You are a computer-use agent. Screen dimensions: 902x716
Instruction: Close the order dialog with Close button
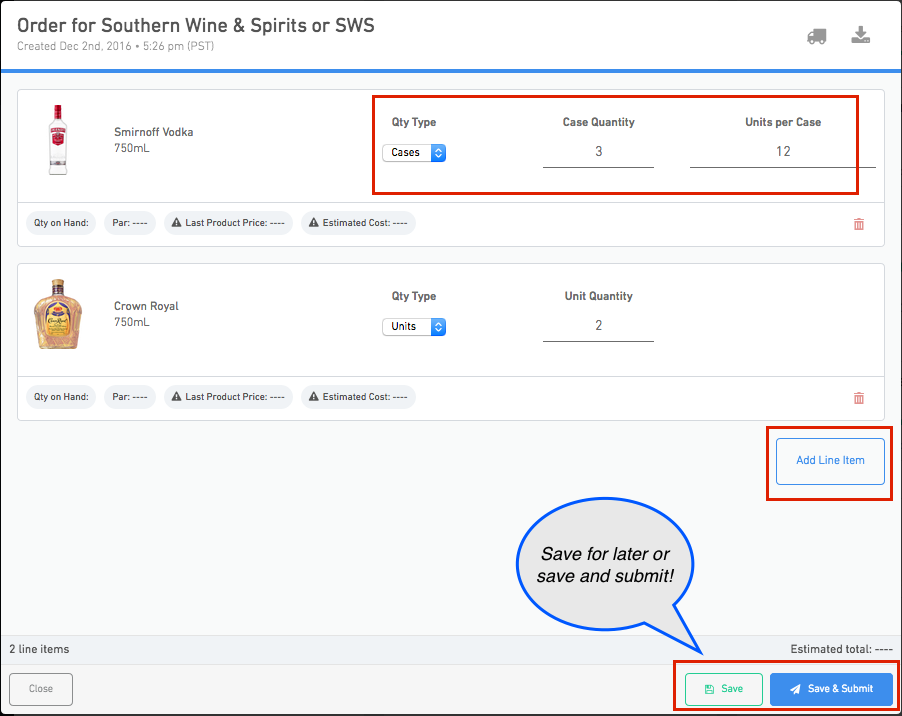pos(41,689)
